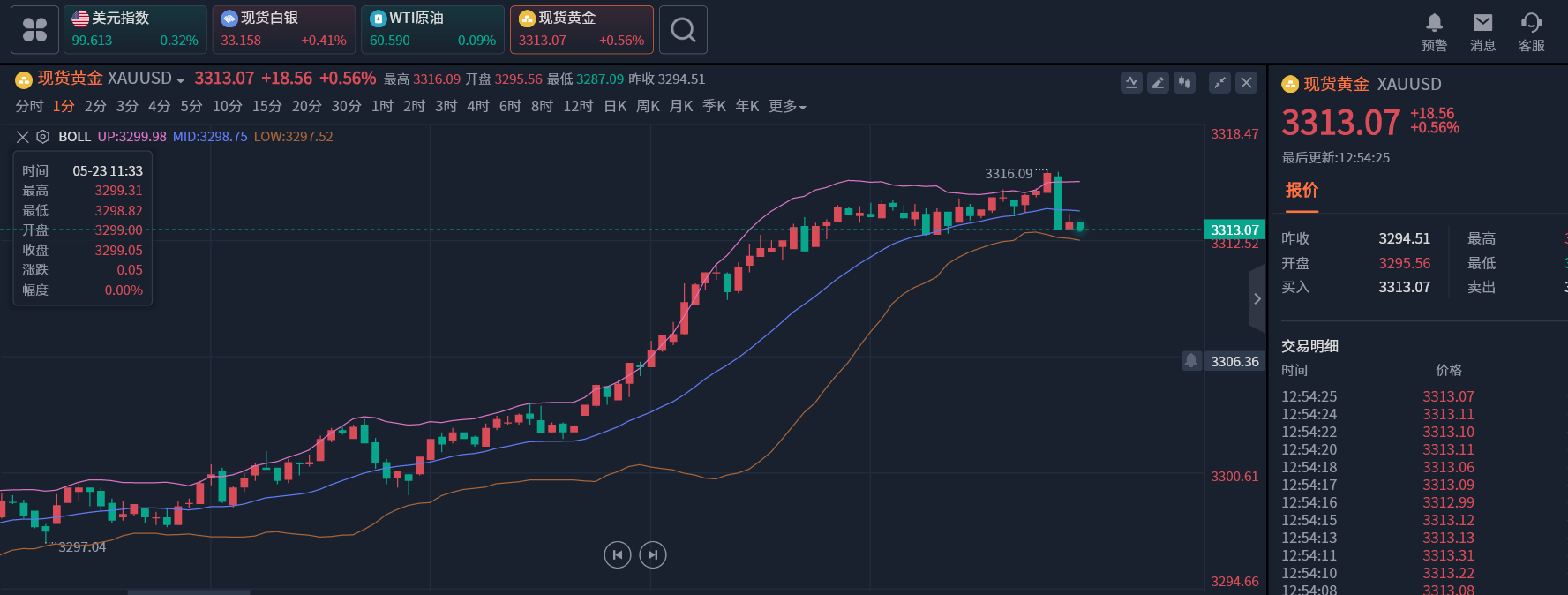Select the 2分 timeframe
The width and height of the screenshot is (1568, 595).
(x=95, y=106)
